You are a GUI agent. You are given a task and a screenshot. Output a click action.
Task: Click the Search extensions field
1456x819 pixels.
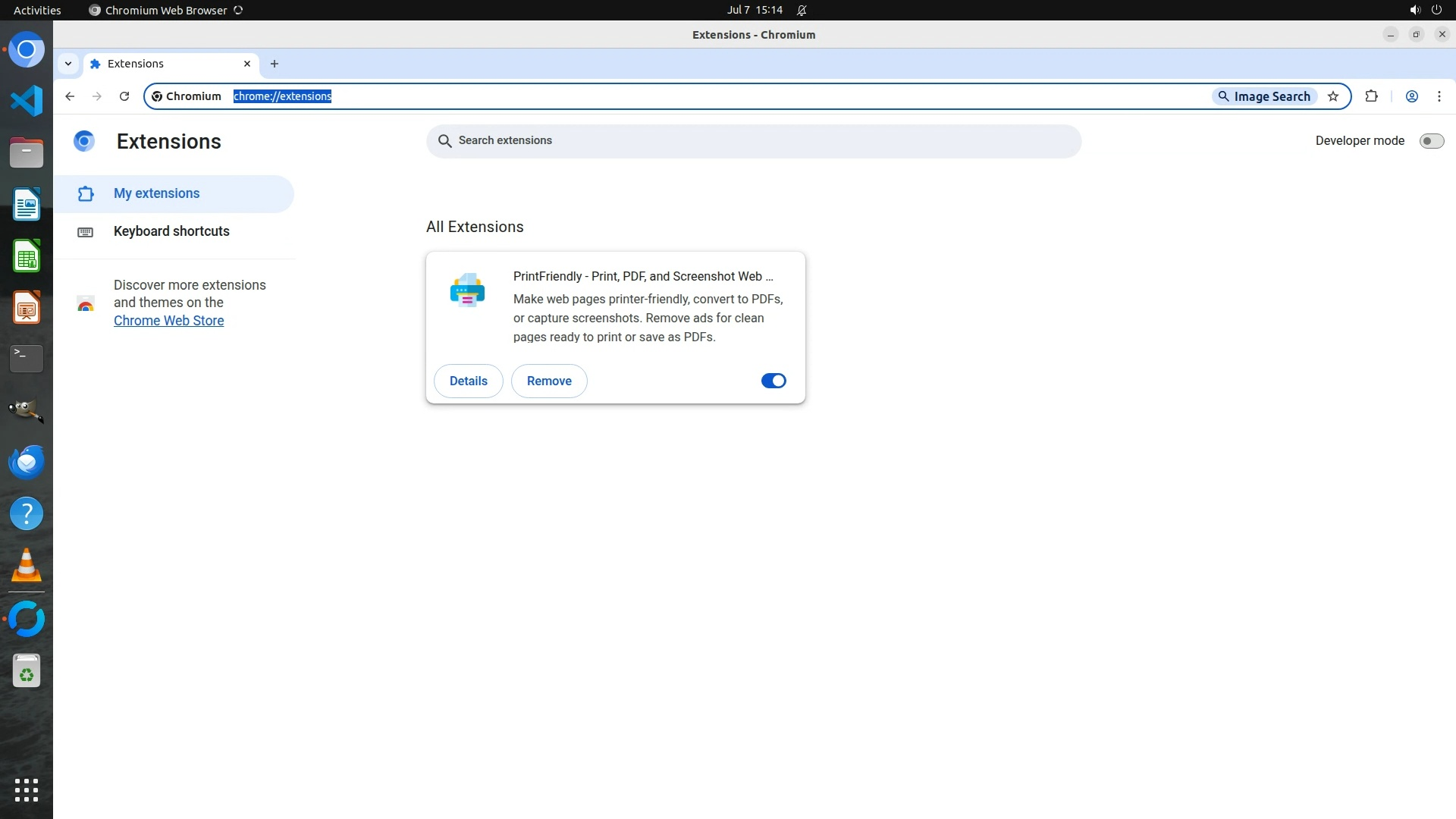(x=752, y=141)
